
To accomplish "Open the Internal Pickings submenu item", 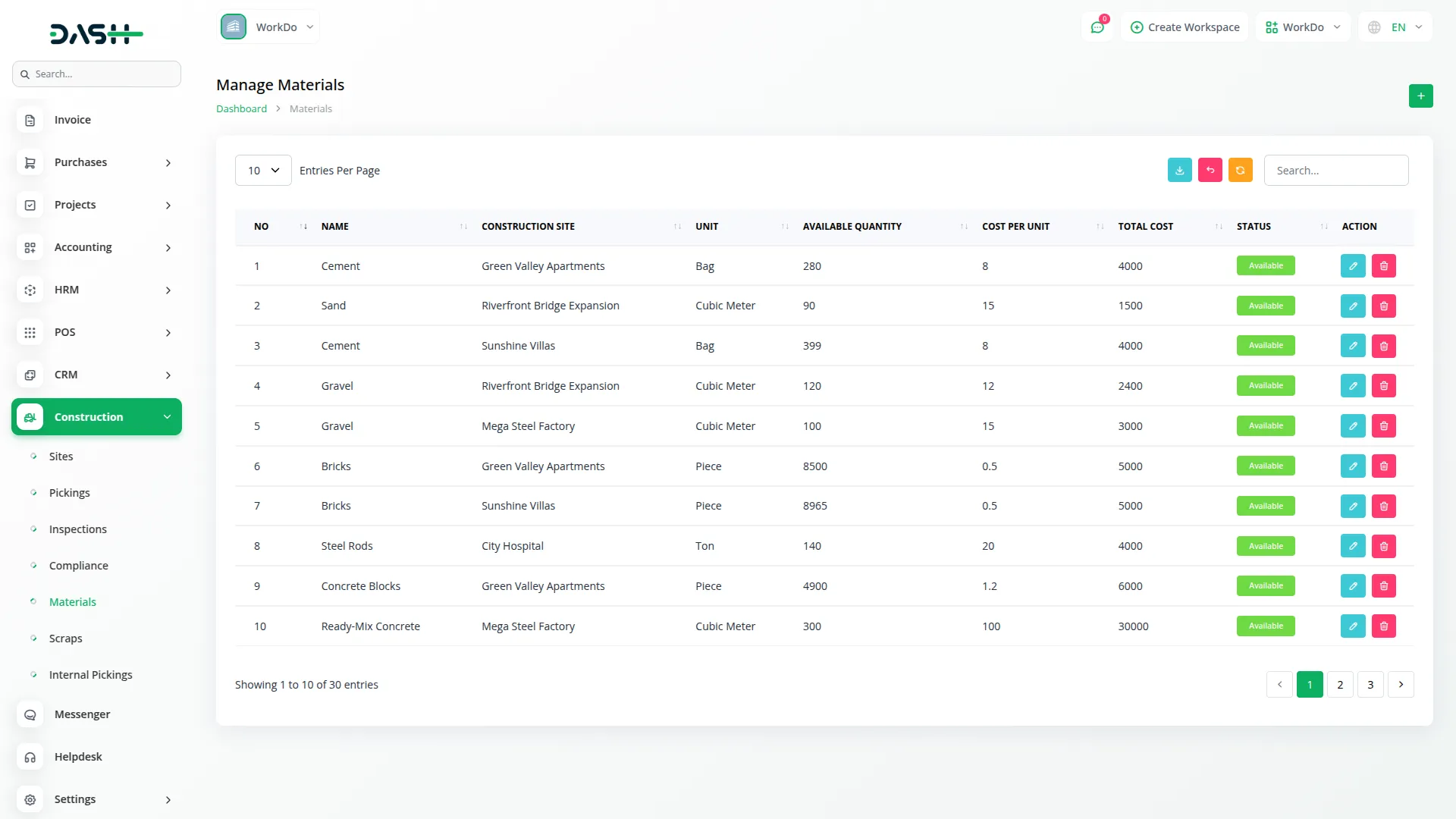I will coord(90,675).
